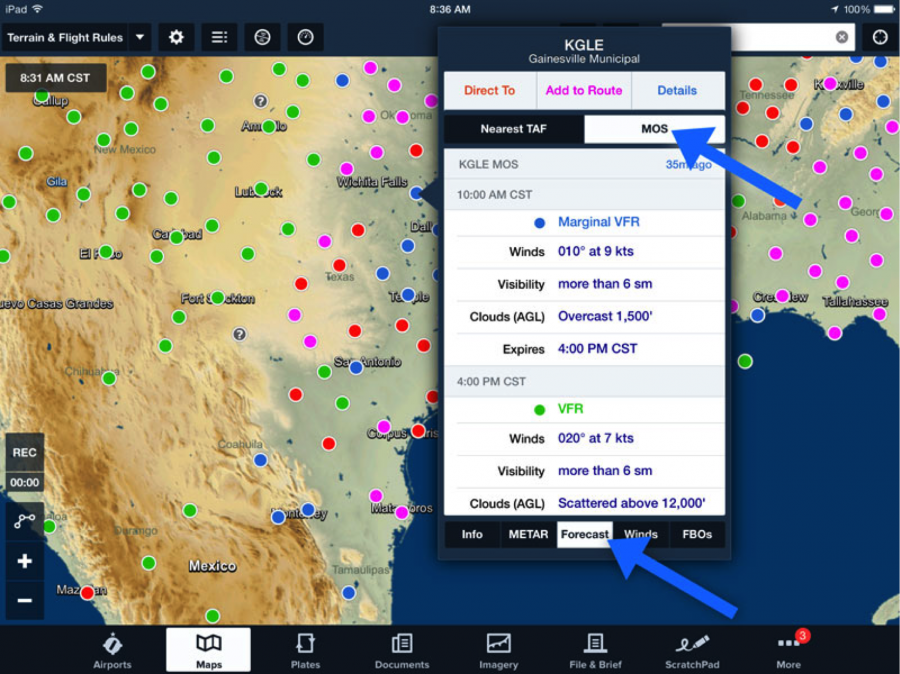The width and height of the screenshot is (900, 674).
Task: Clear the search field with the X
Action: [x=840, y=37]
